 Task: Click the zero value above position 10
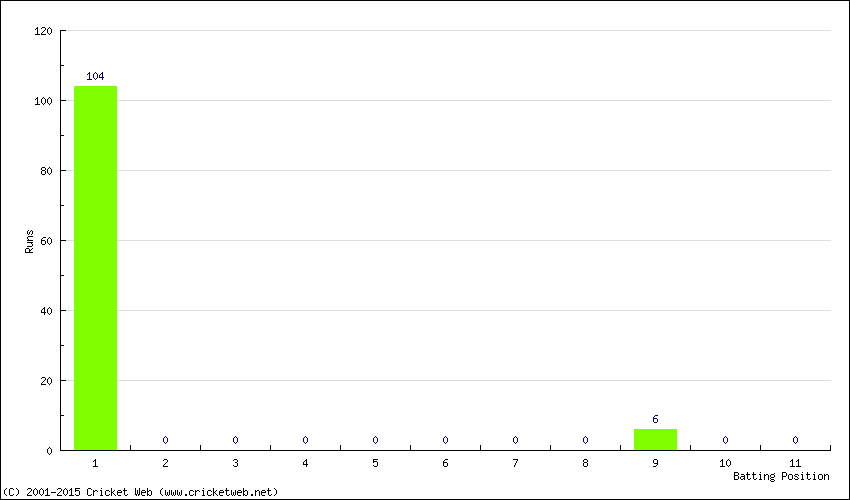[x=725, y=440]
